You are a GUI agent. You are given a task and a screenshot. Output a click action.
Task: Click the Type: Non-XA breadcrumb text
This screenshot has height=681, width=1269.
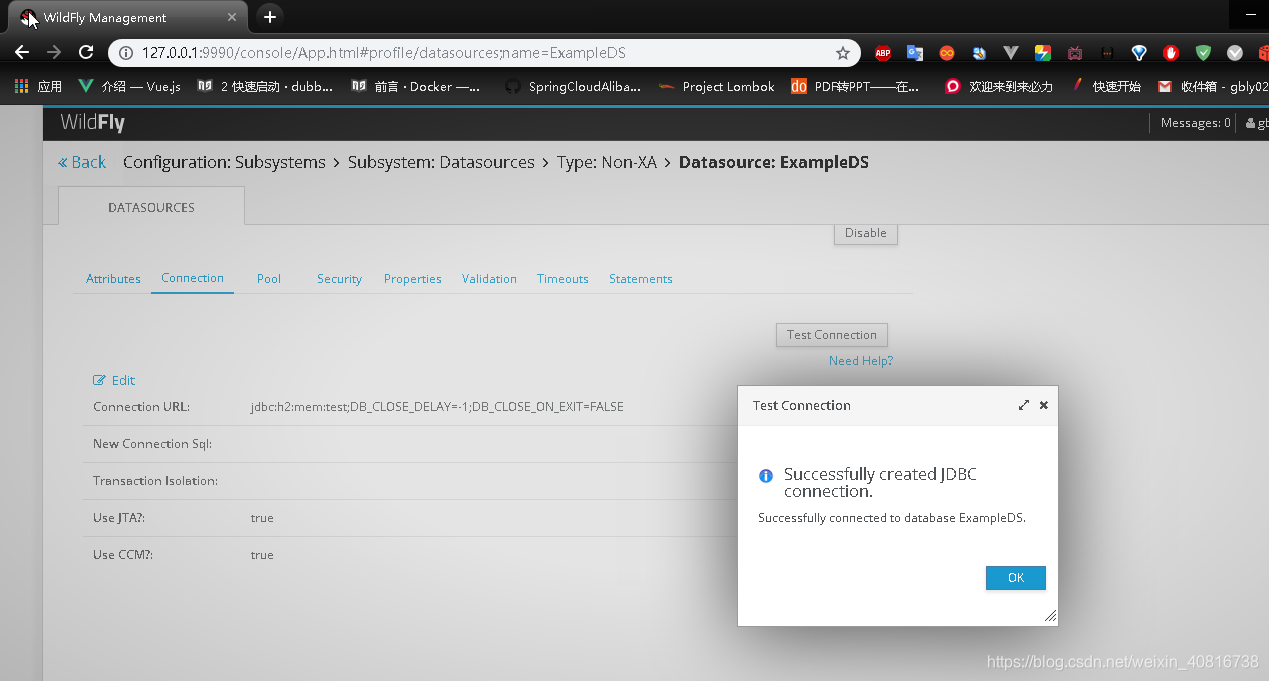(x=607, y=162)
